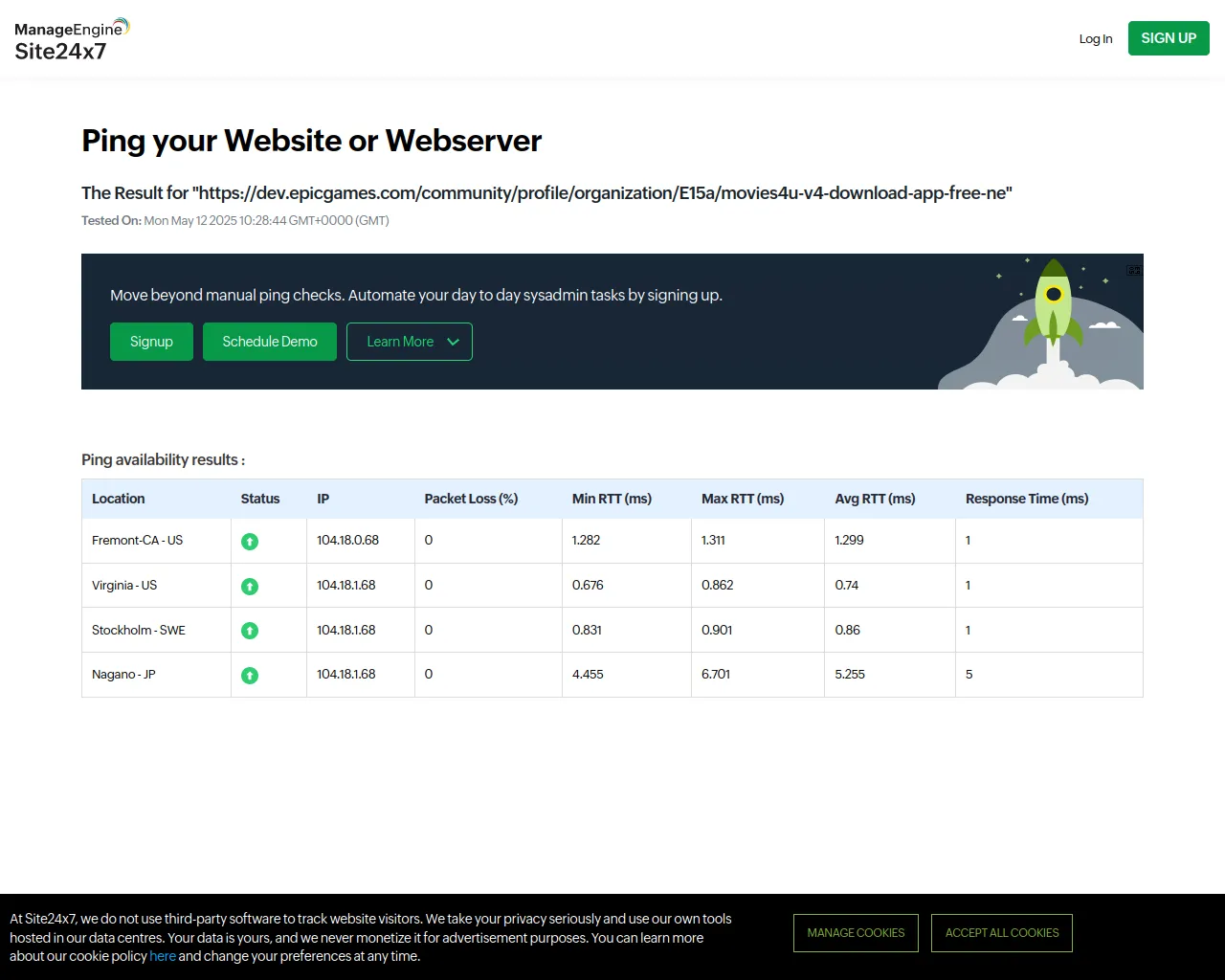
Task: Click the small ad badge in banner corner
Action: 1133,271
